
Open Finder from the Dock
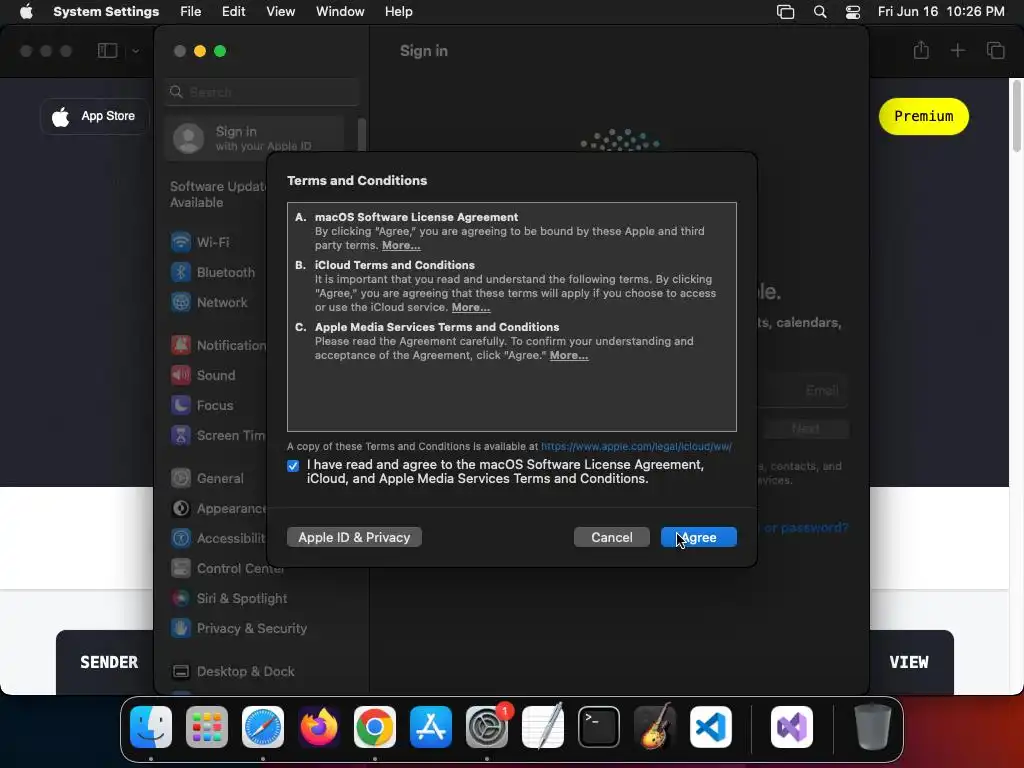[151, 726]
